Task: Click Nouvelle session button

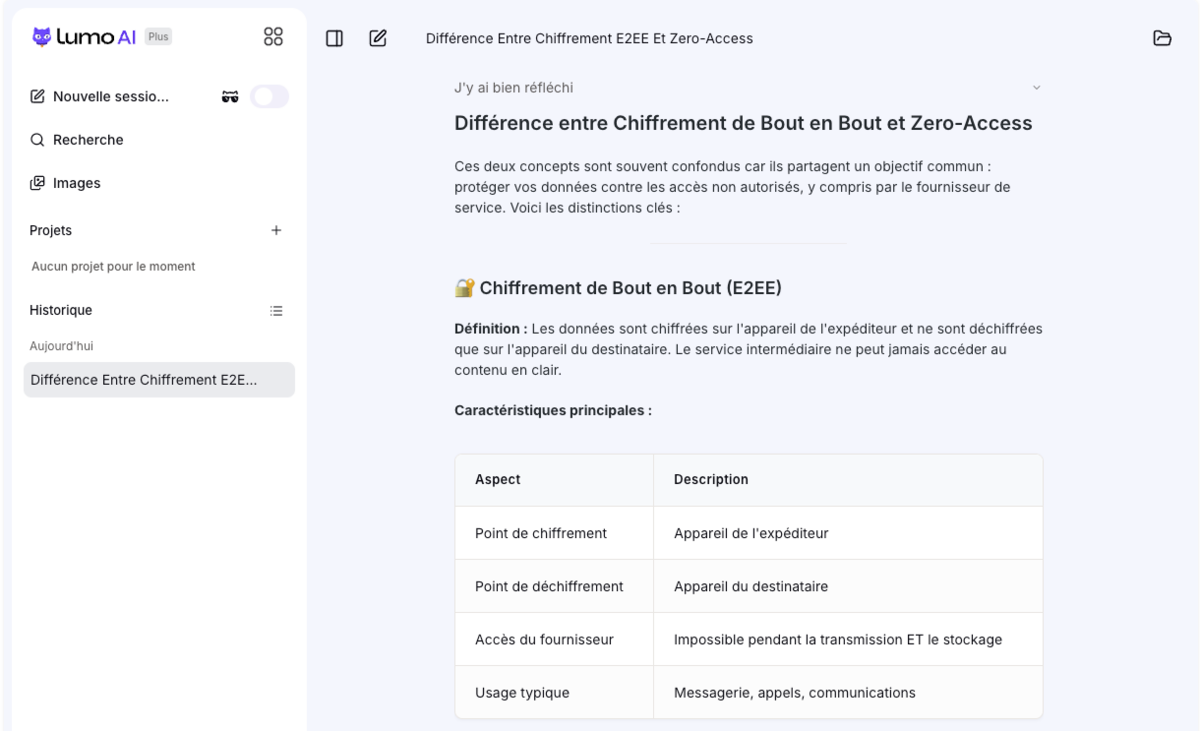Action: point(100,96)
